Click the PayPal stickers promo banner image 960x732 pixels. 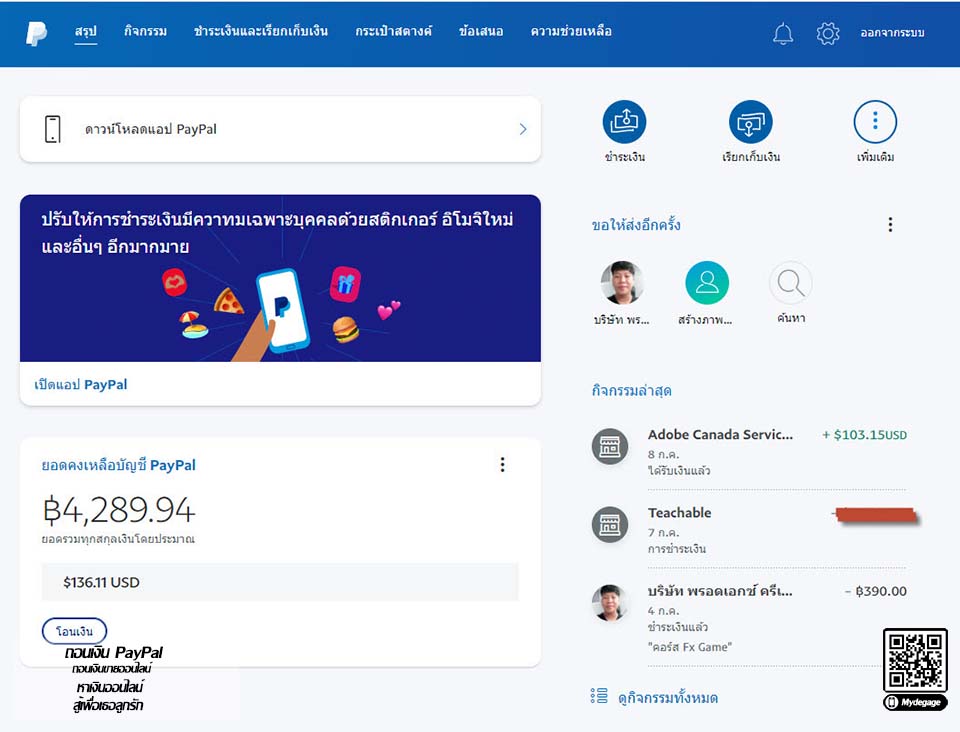point(280,278)
